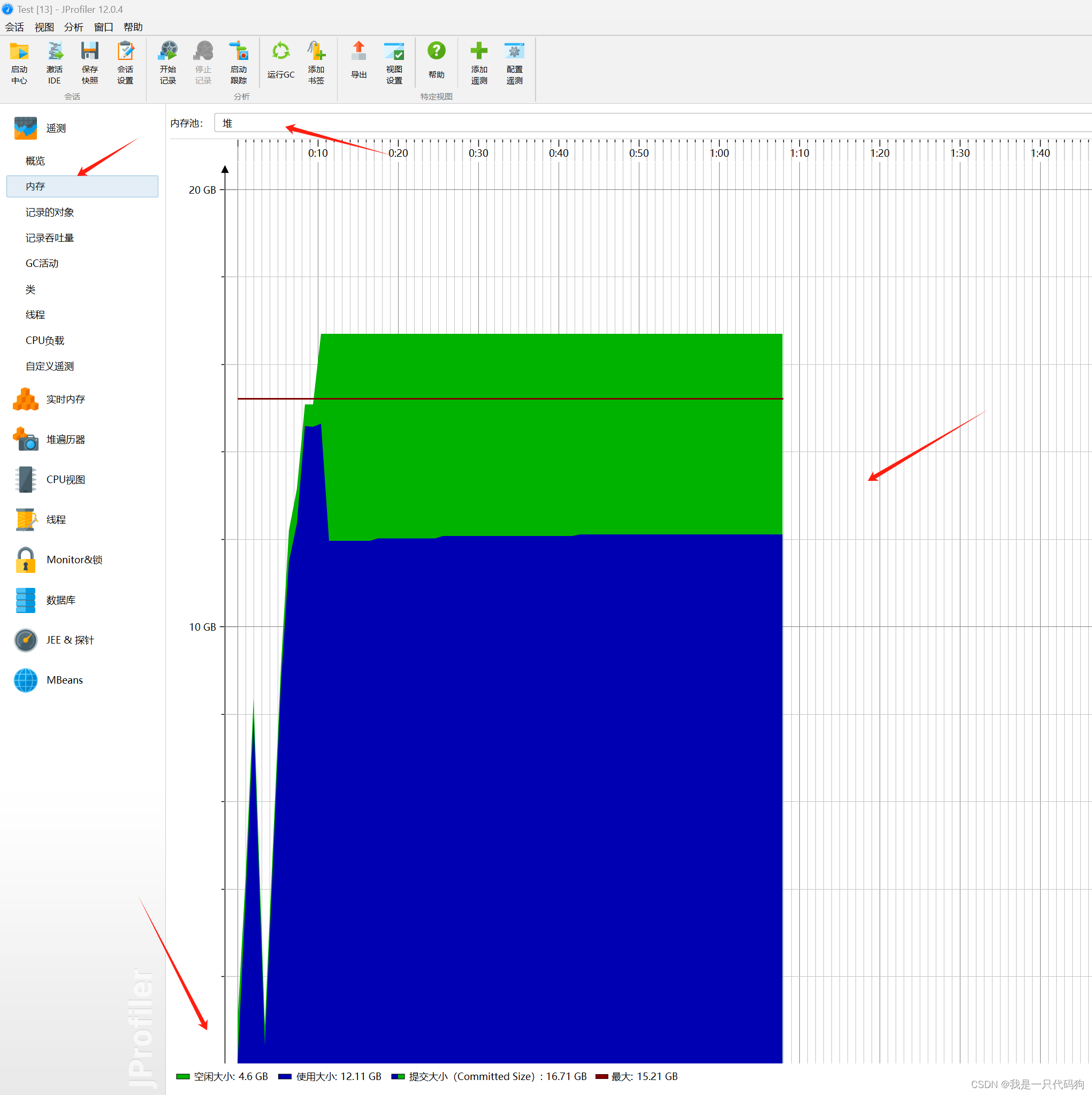Click the Start Recording (开始记录) icon
The height and width of the screenshot is (1095, 1092).
click(168, 52)
